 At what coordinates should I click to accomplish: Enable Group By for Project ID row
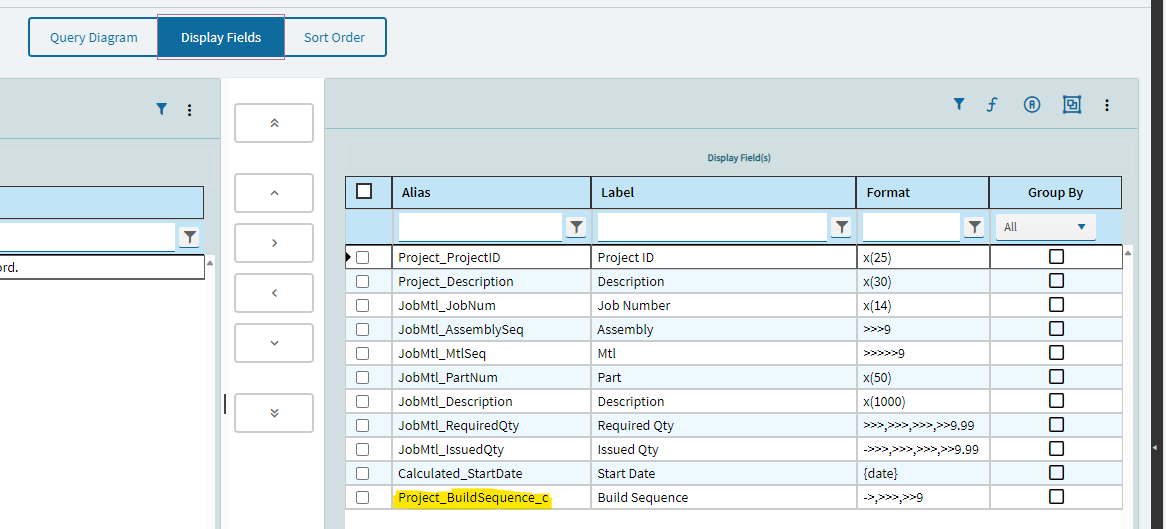pyautogui.click(x=1056, y=257)
